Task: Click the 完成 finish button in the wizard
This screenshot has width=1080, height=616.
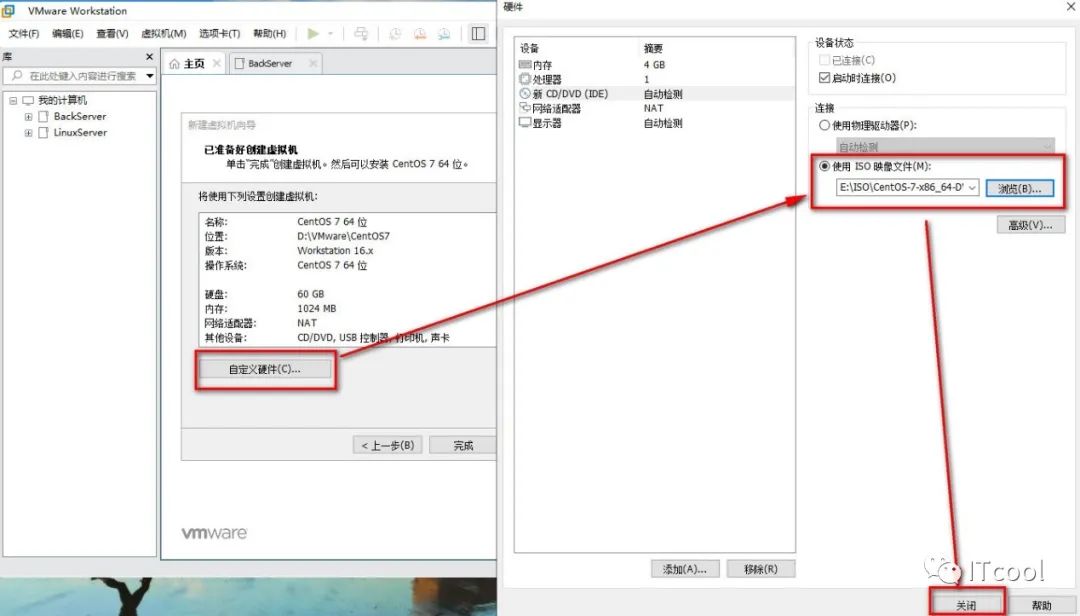Action: [x=463, y=445]
